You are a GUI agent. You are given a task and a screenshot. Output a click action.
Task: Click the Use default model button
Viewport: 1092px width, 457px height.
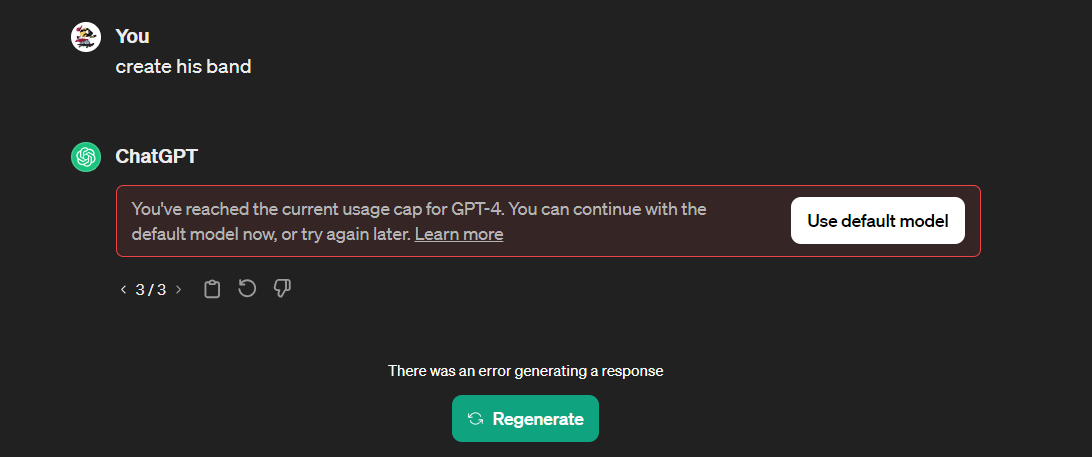pyautogui.click(x=877, y=221)
